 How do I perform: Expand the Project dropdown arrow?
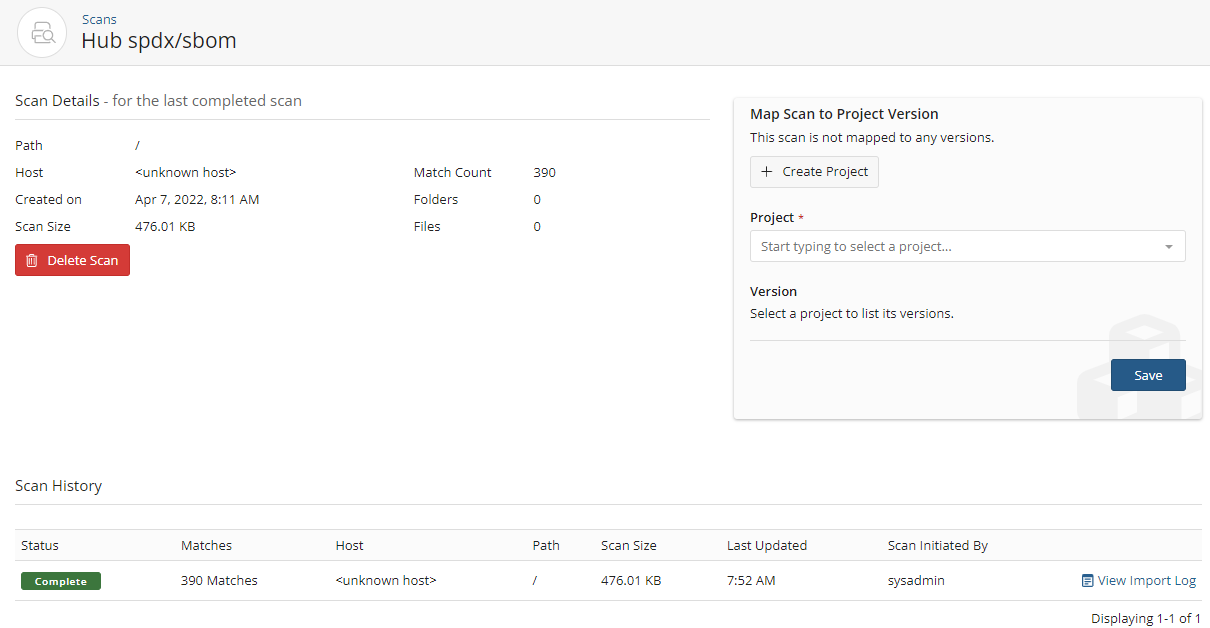[x=1168, y=247]
